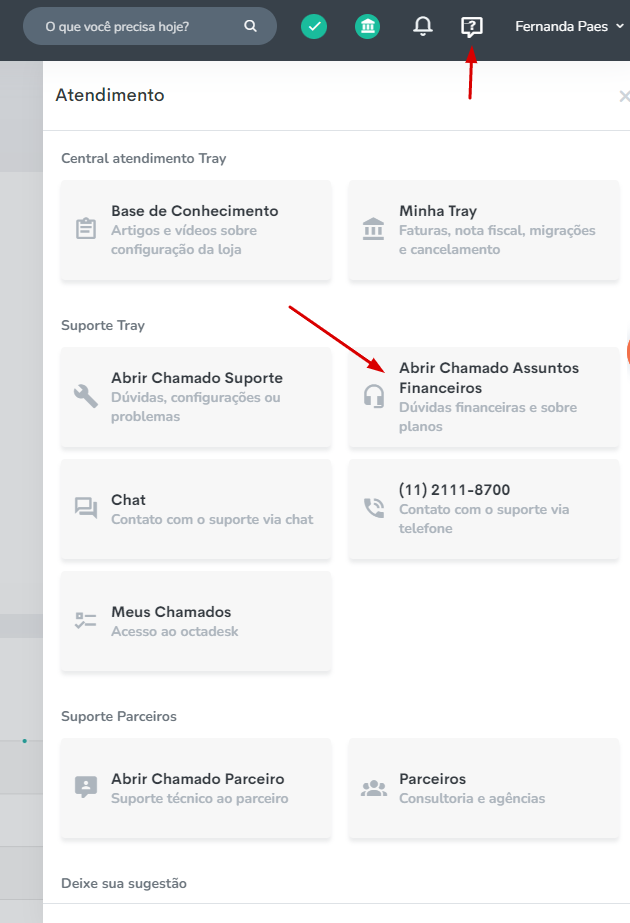This screenshot has width=630, height=923.
Task: Open Meus Chamados octadesk access
Action: pyautogui.click(x=196, y=621)
